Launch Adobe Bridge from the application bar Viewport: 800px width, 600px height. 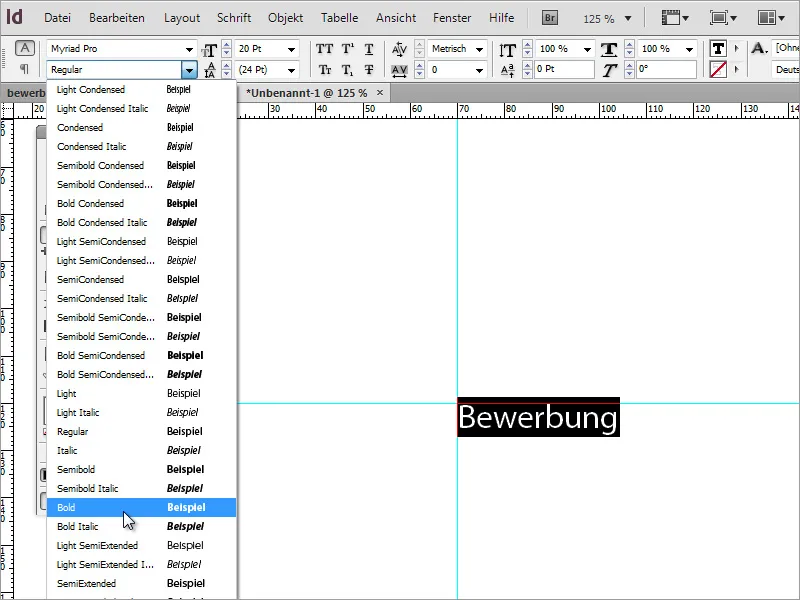(x=549, y=16)
